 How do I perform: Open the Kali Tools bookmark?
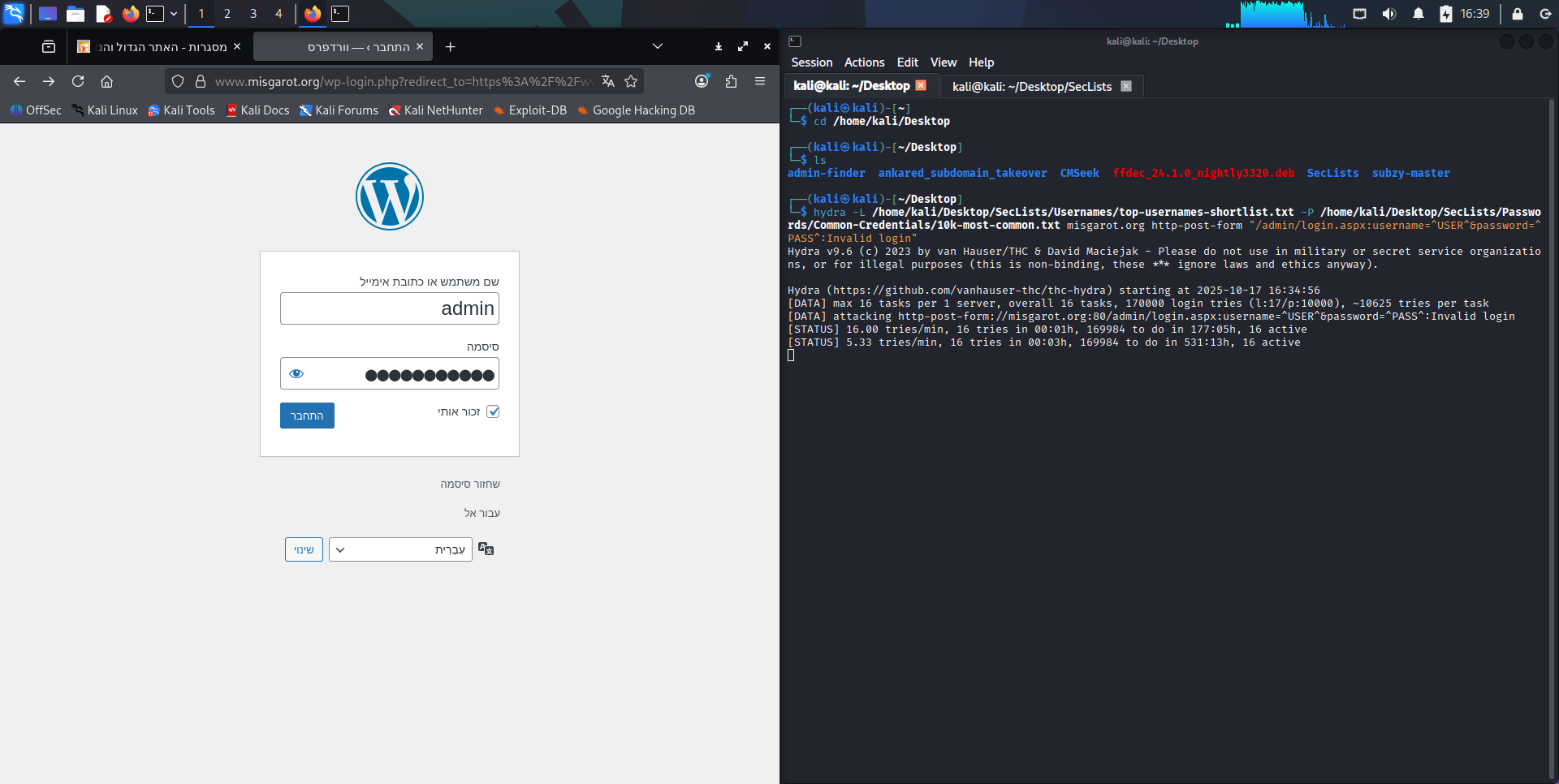tap(181, 110)
